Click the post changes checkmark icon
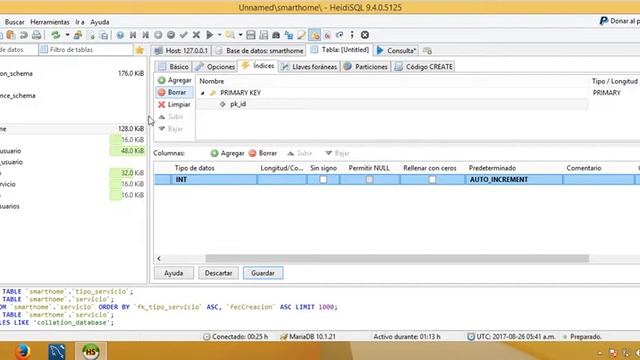 (184, 35)
